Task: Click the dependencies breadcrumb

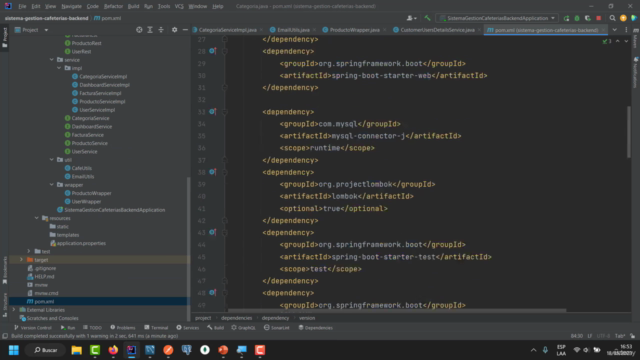Action: tap(236, 318)
